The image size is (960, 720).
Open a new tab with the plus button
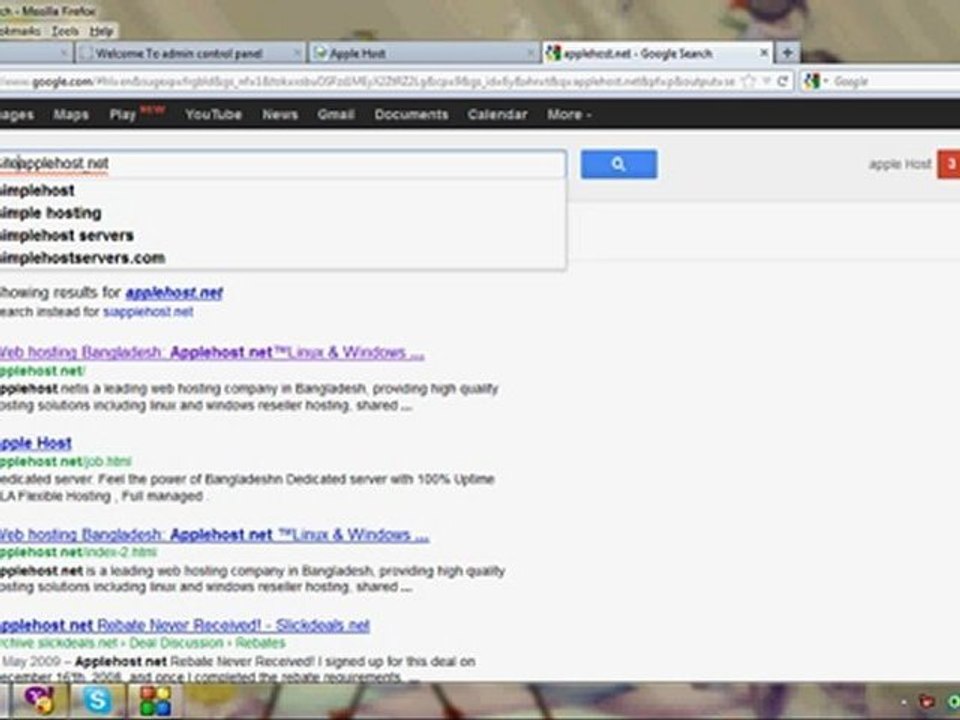787,53
